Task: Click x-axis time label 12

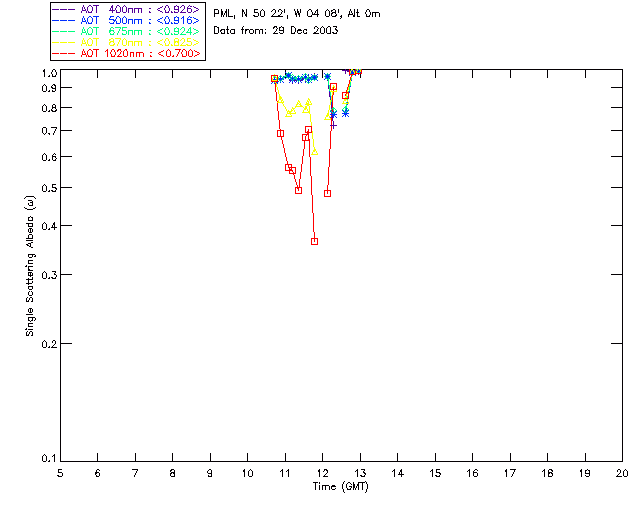Action: [x=322, y=473]
